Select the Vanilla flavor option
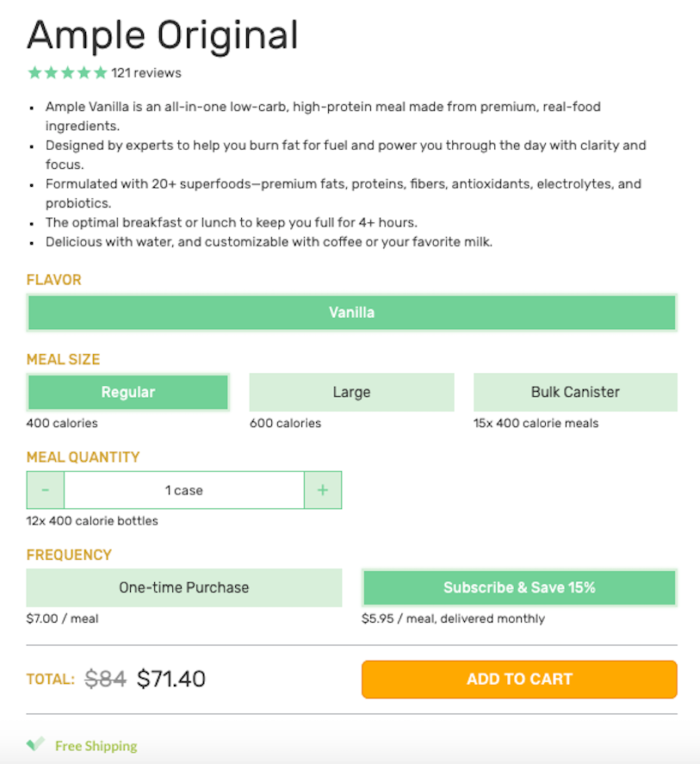 click(x=351, y=313)
